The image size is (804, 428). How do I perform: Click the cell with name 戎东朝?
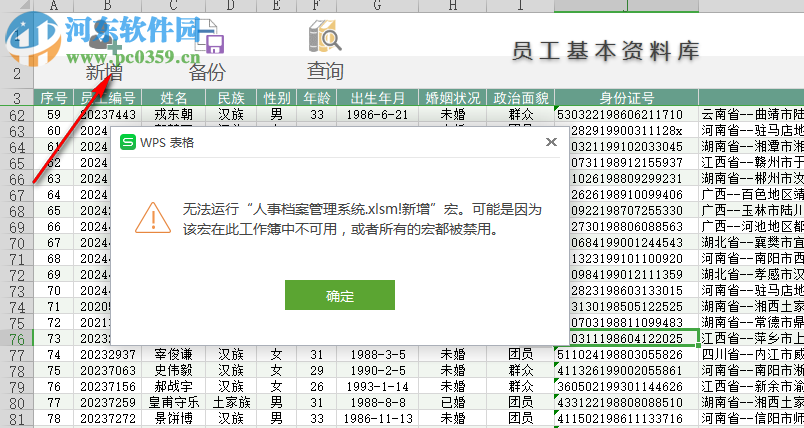[174, 114]
